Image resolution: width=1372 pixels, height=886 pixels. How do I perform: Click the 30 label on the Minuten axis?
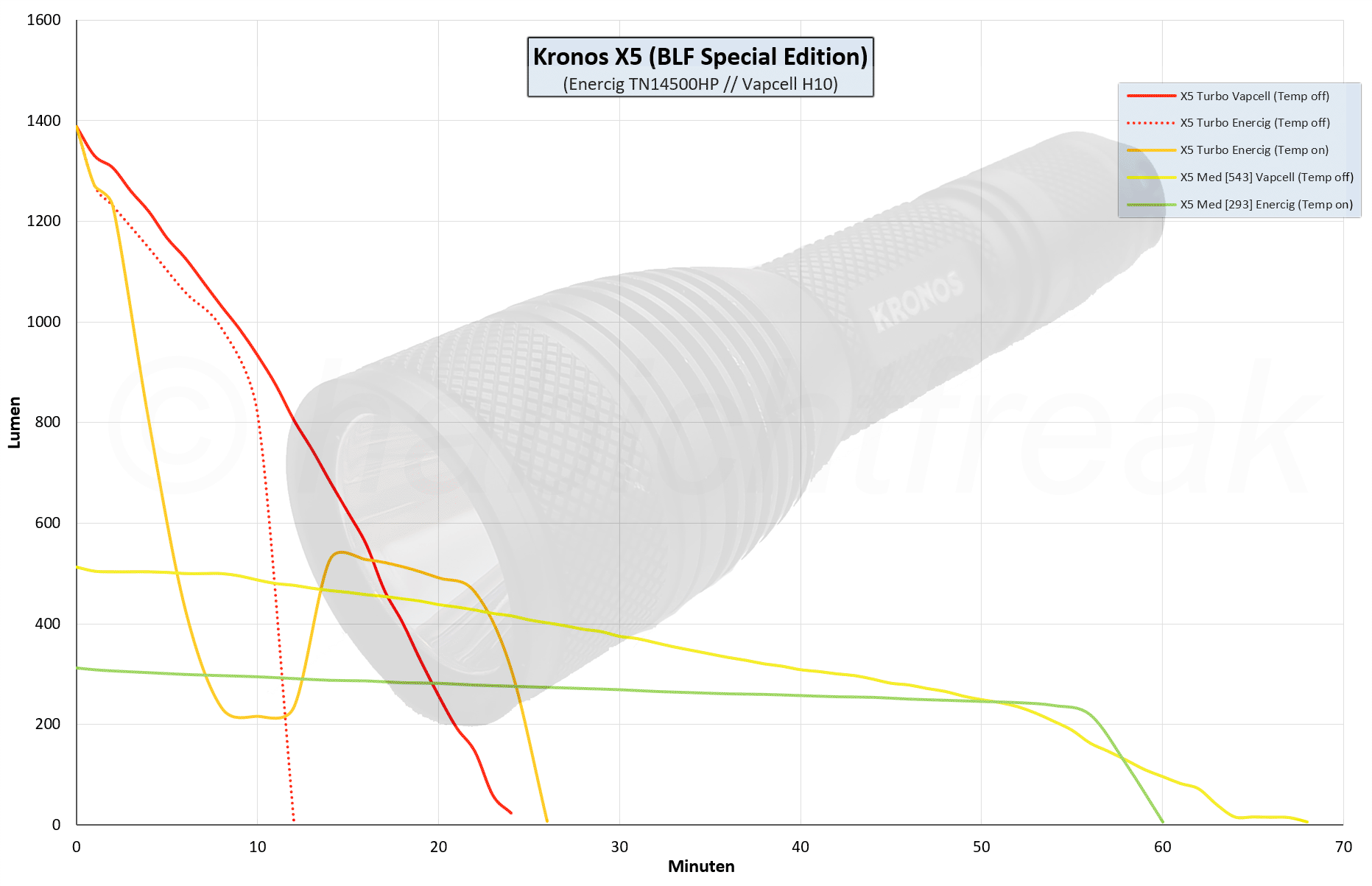tap(619, 847)
